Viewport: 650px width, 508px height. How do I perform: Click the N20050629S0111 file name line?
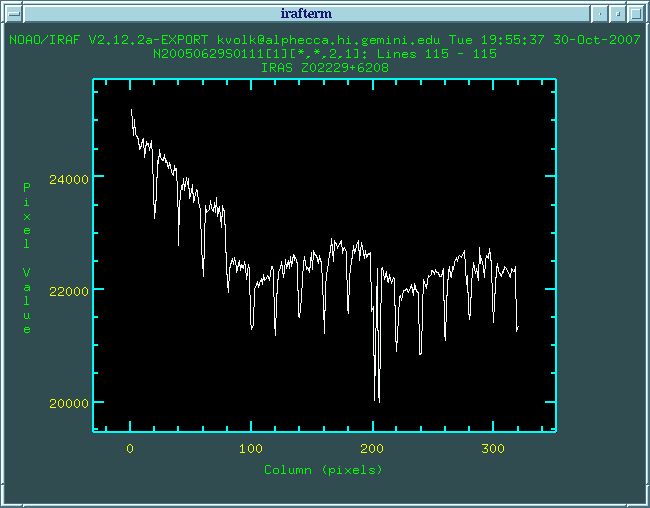(325, 54)
